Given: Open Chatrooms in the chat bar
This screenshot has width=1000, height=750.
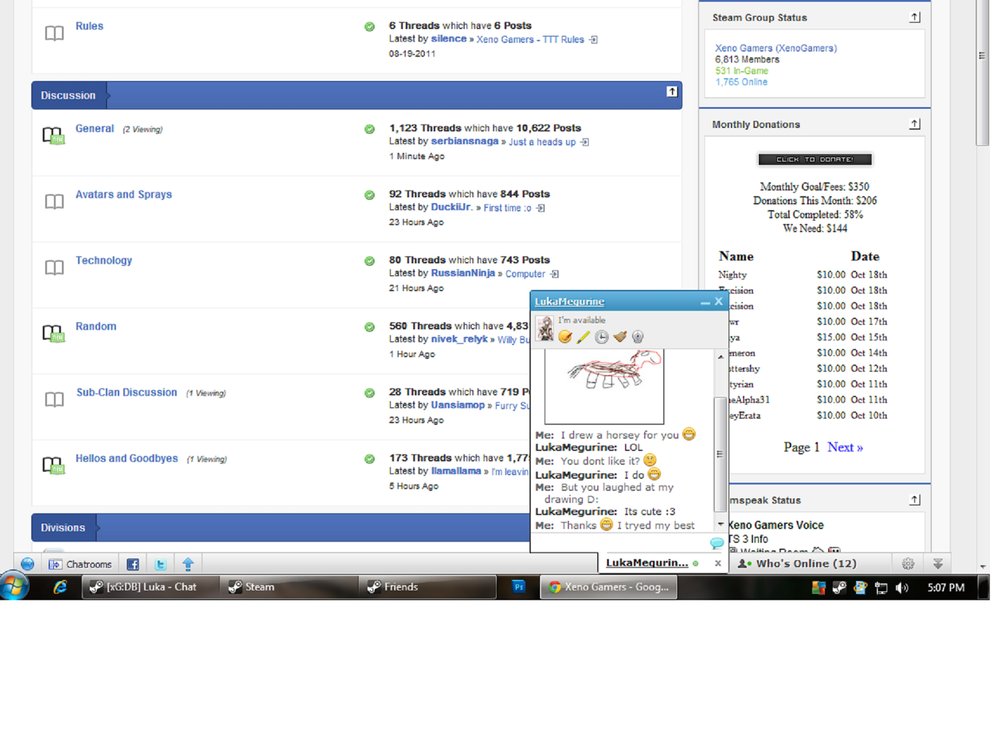Looking at the screenshot, I should (x=80, y=564).
